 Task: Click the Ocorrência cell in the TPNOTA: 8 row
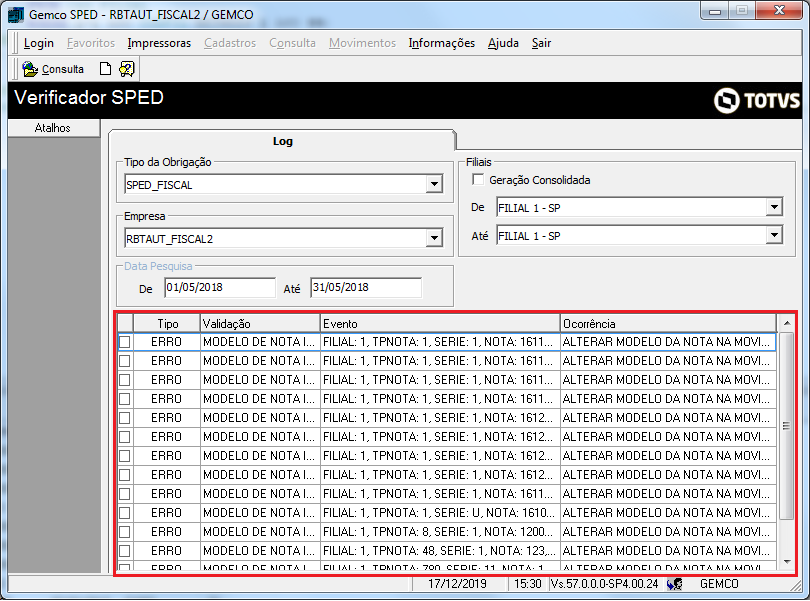[x=668, y=532]
